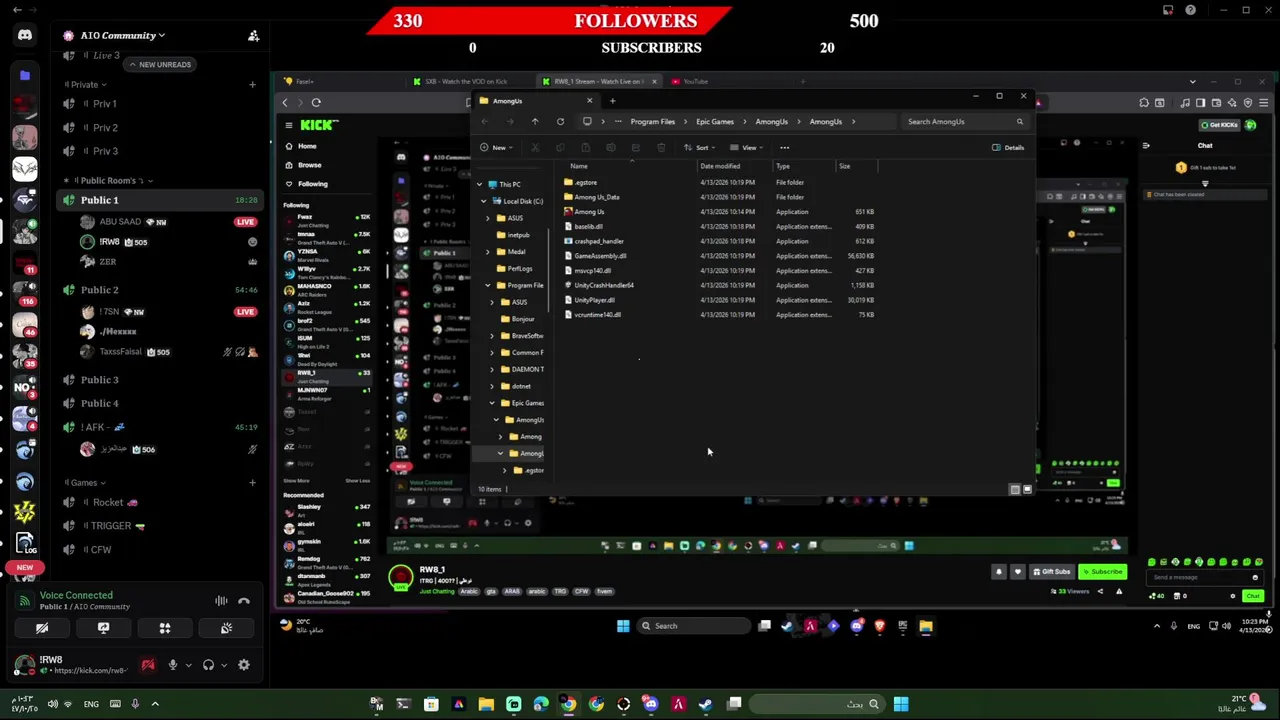Open Discord user settings gear
This screenshot has width=1280, height=720.
coord(244,665)
